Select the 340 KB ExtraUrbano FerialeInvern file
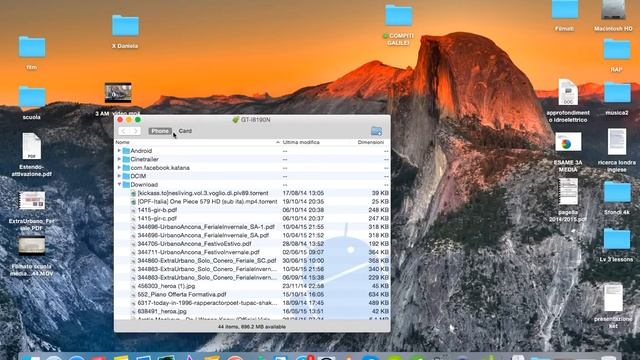This screenshot has height=360, width=640. 252,269
